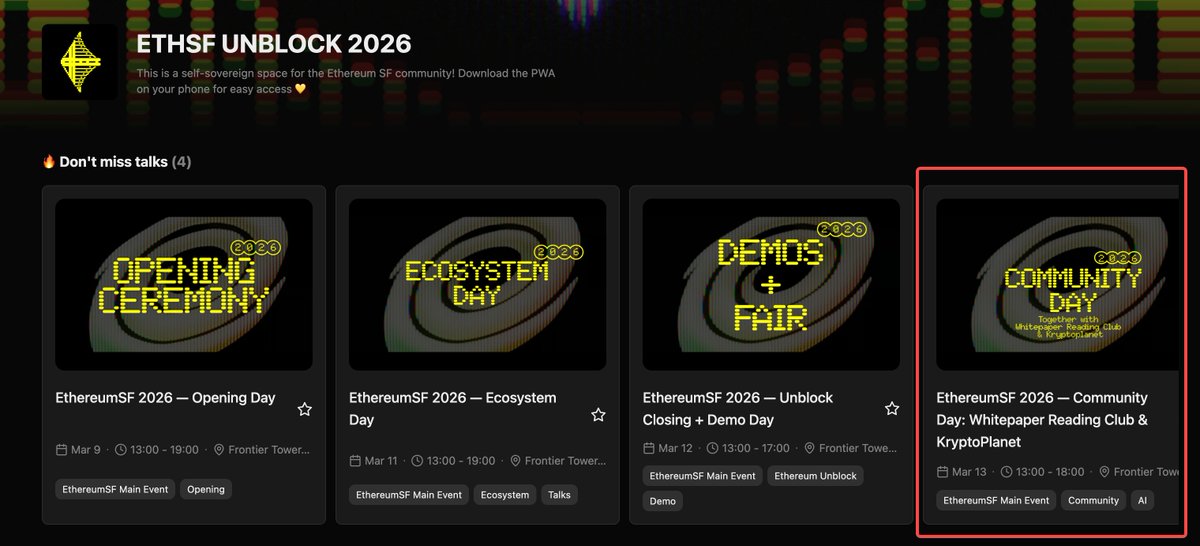Open EthereumSF 2026 — Opening Day title
Screen dimensions: 1200x546
pyautogui.click(x=166, y=398)
